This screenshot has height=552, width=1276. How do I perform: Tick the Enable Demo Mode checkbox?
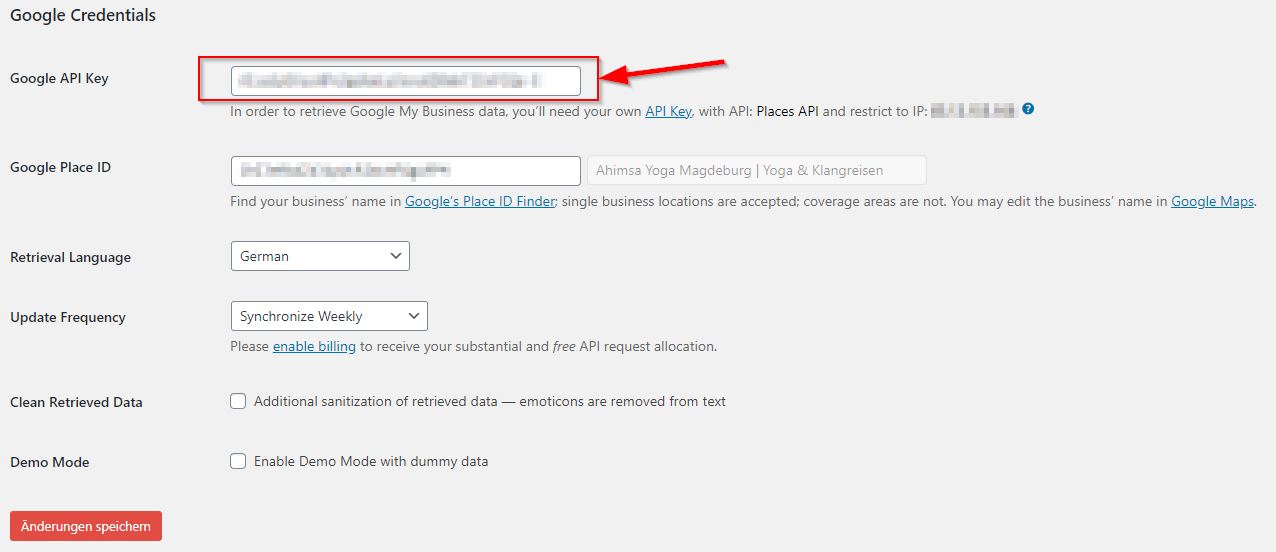pos(238,461)
